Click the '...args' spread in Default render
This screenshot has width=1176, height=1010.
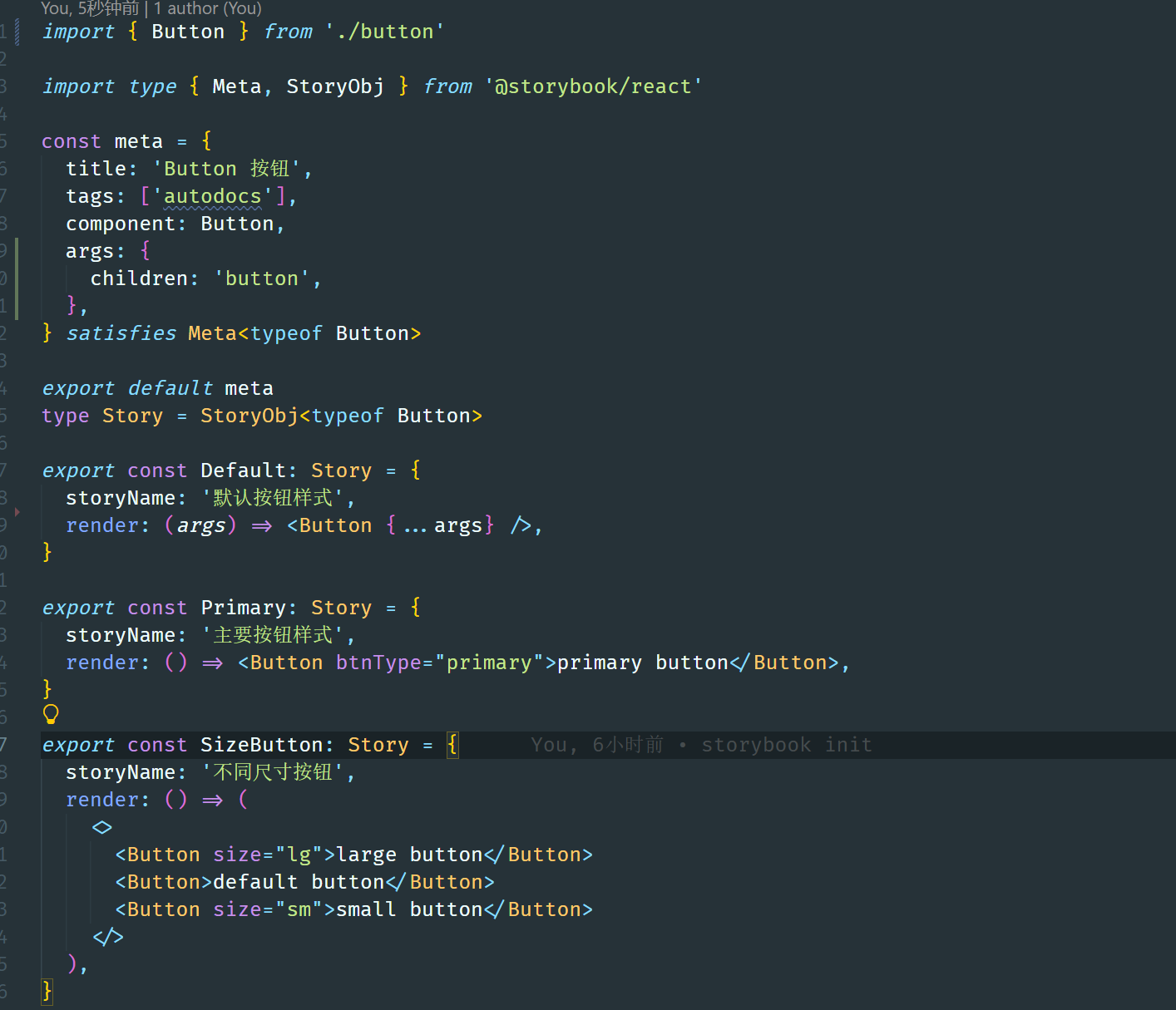click(442, 525)
